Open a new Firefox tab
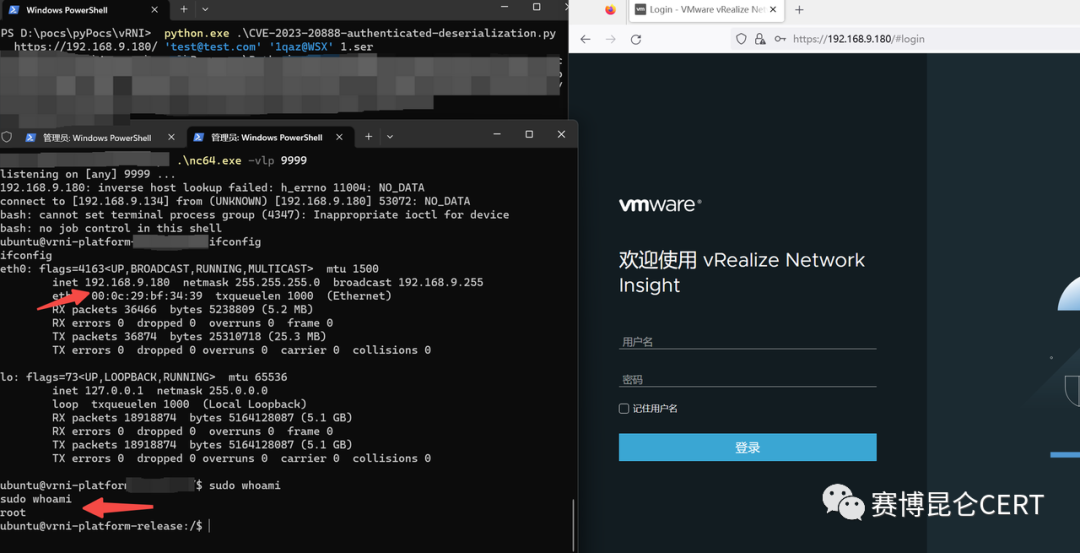This screenshot has width=1080, height=553. click(x=799, y=10)
